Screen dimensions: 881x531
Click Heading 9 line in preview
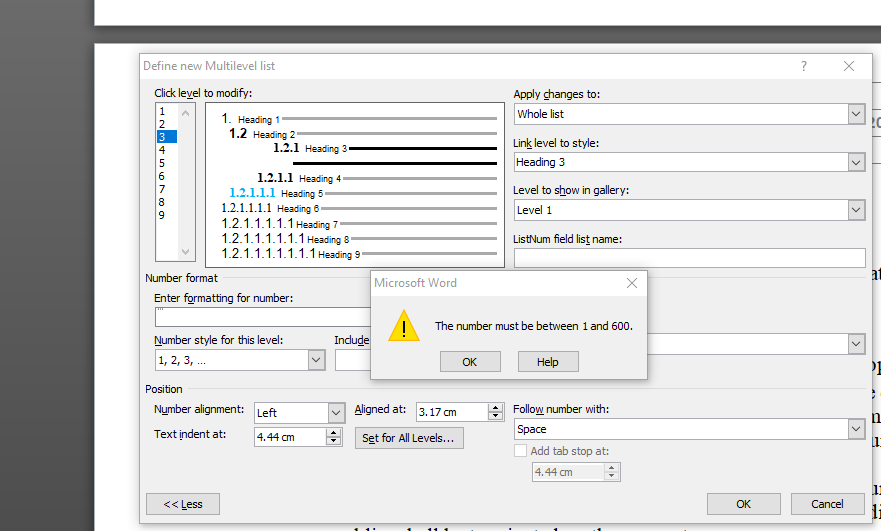(359, 254)
